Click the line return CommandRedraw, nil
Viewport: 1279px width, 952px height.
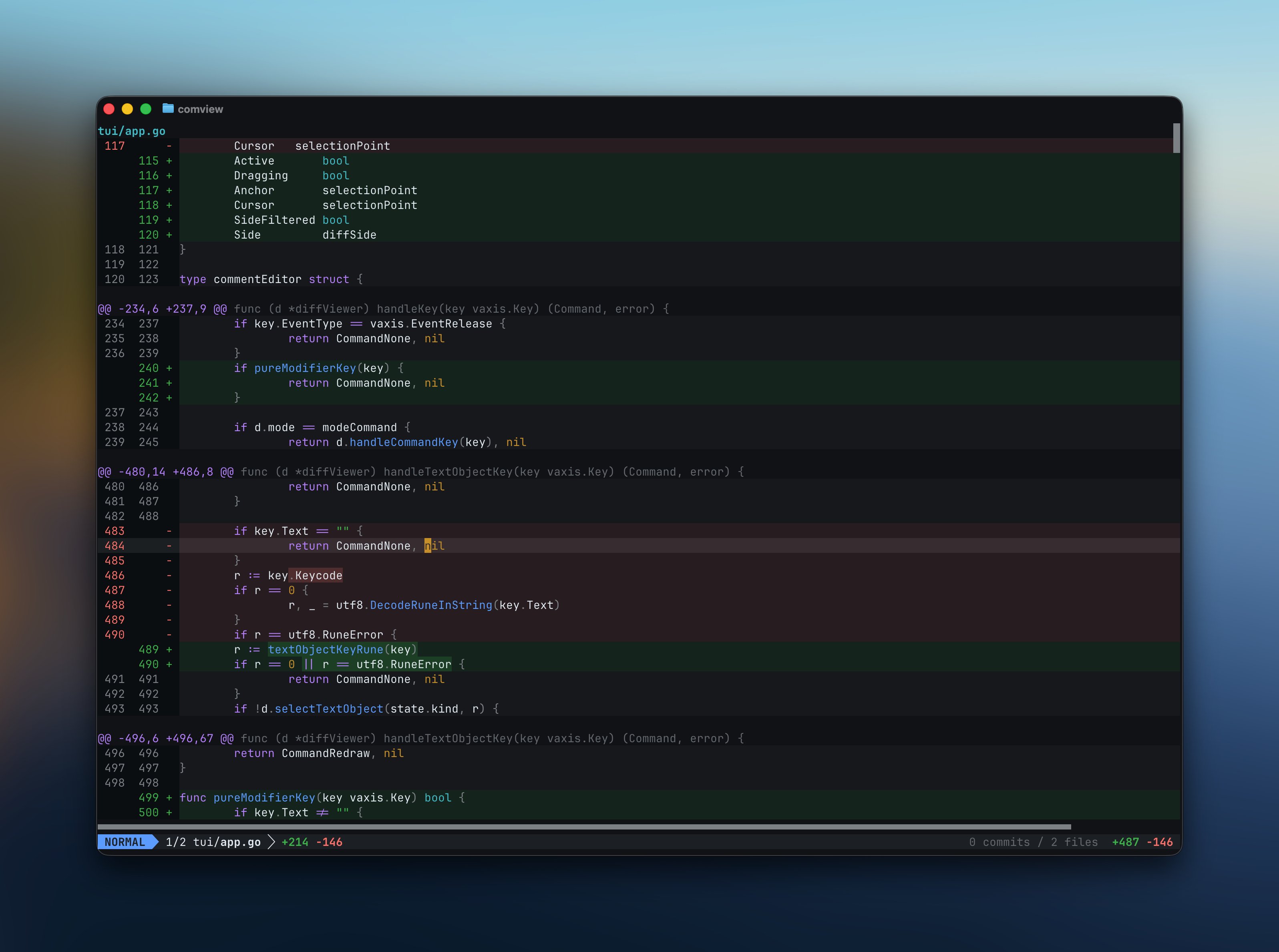click(x=638, y=753)
